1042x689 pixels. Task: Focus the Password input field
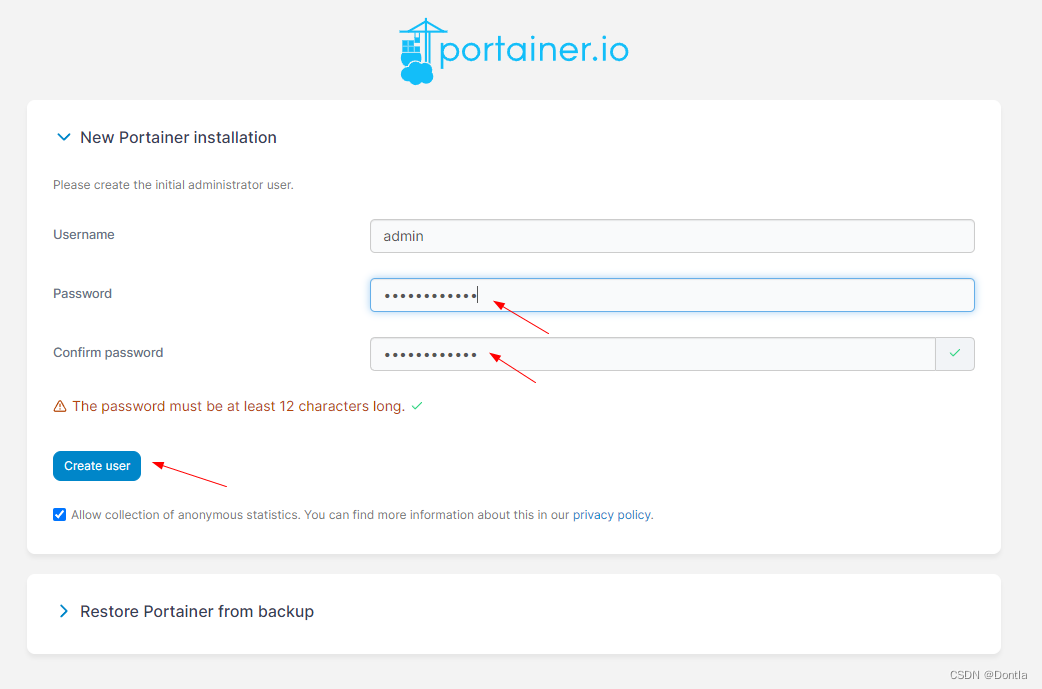[x=672, y=295]
